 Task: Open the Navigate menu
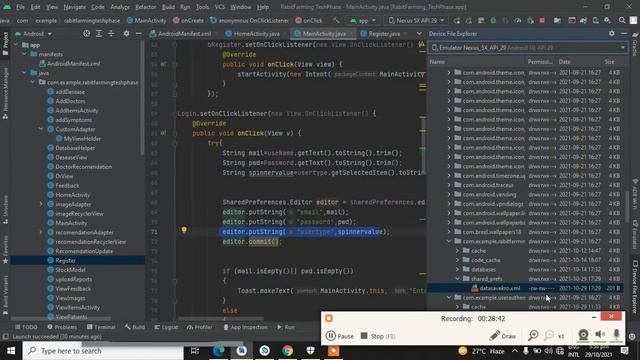click(75, 7)
